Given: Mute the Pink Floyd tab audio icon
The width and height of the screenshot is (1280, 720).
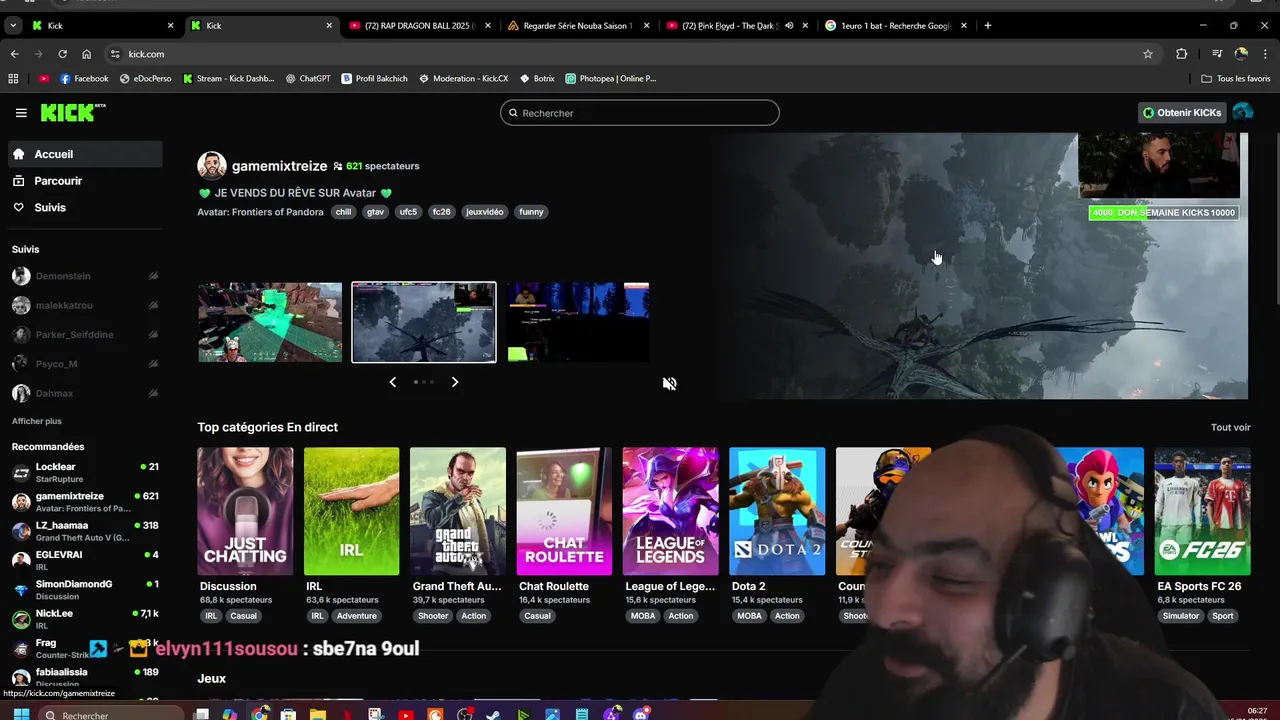Looking at the screenshot, I should tap(788, 25).
